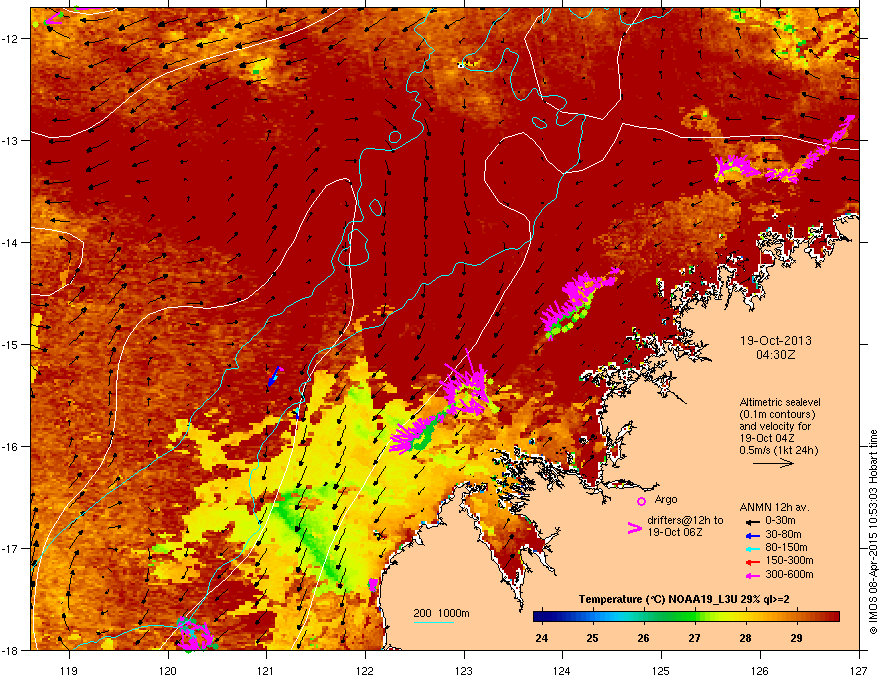The image size is (880, 680).
Task: Click the 'Temperature (°C) NOAA19_L3U' colorbar title
Action: (x=658, y=600)
